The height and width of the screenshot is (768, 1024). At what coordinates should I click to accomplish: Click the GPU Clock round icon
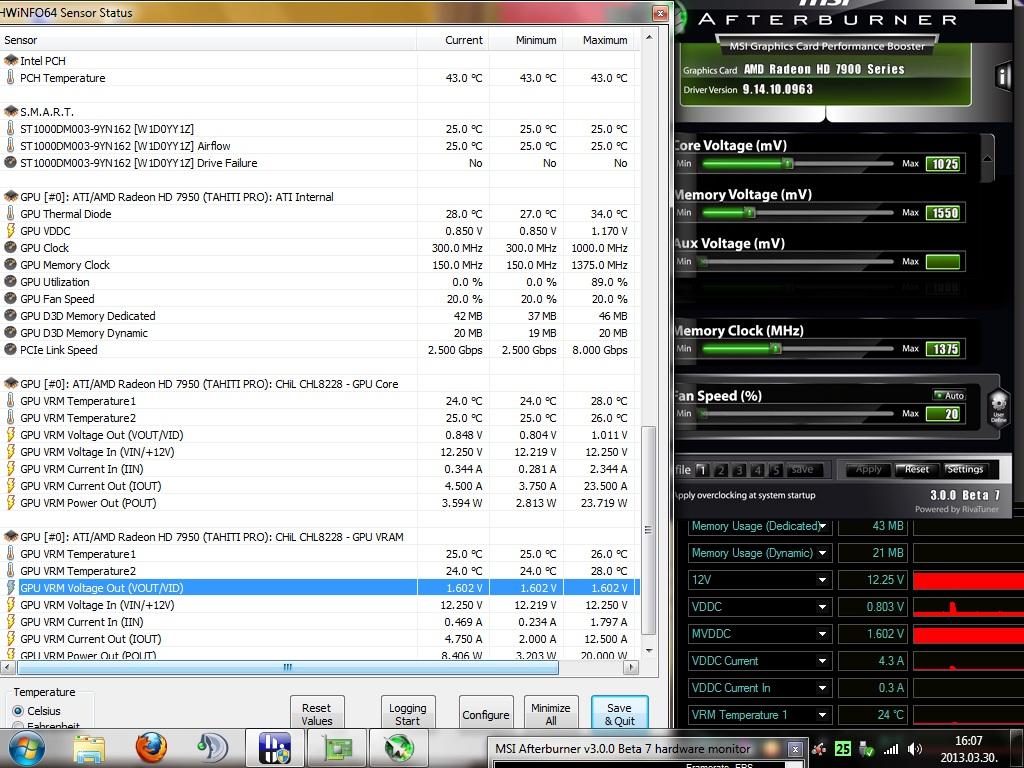click(x=10, y=248)
